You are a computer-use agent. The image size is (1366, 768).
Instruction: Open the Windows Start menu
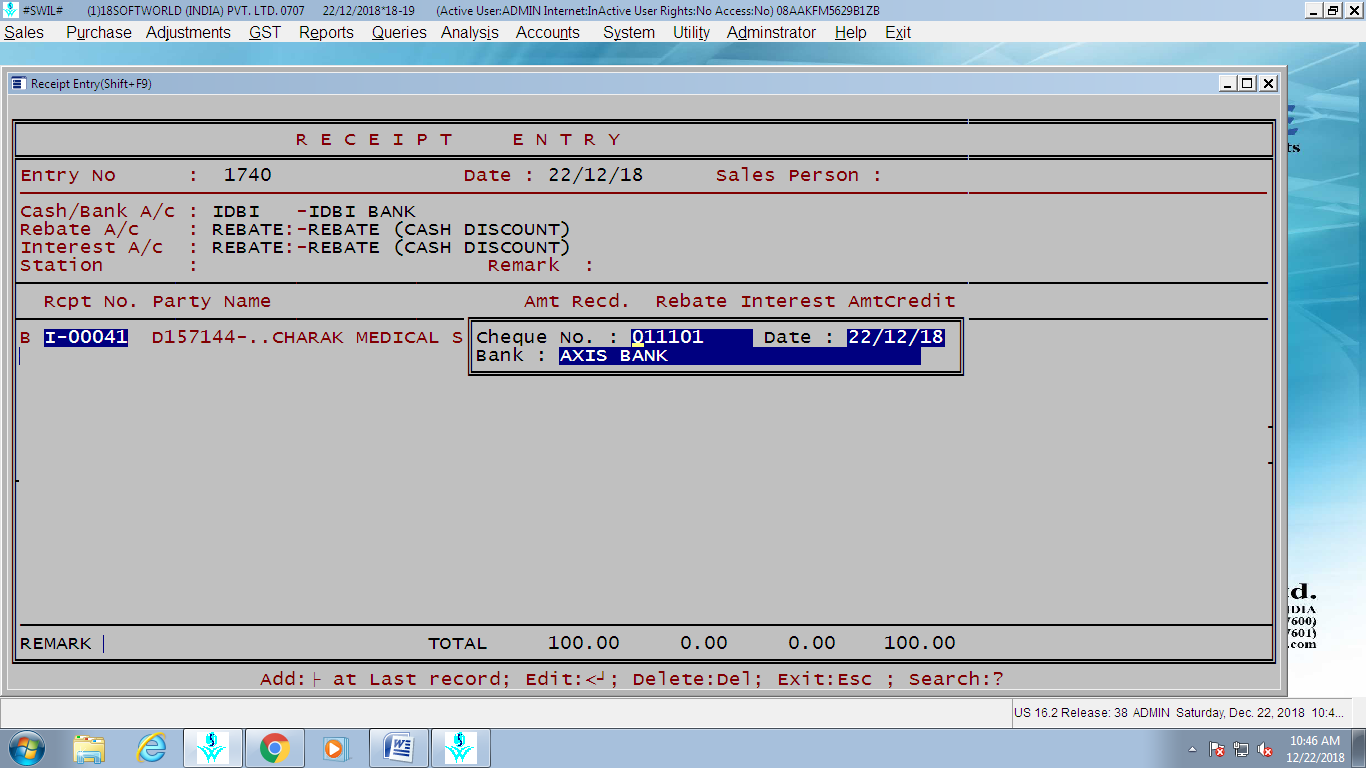coord(27,748)
